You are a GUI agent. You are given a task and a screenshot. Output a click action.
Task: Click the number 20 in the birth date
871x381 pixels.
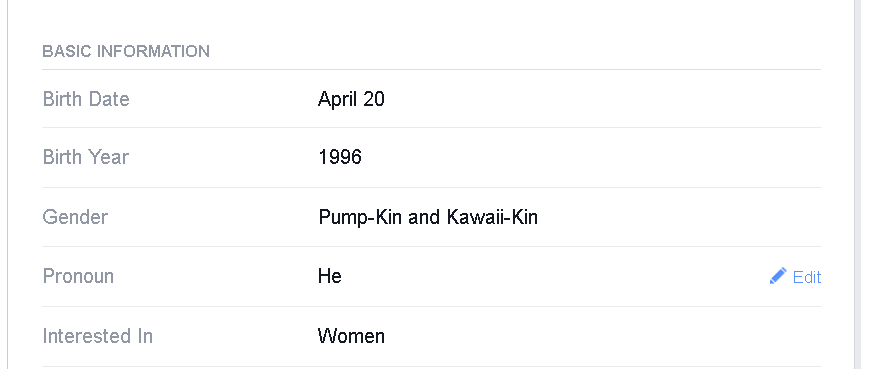(374, 99)
